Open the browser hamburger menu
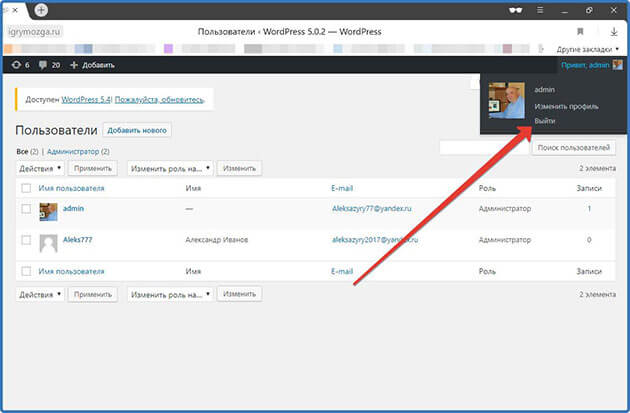Image resolution: width=630 pixels, height=413 pixels. [x=540, y=10]
